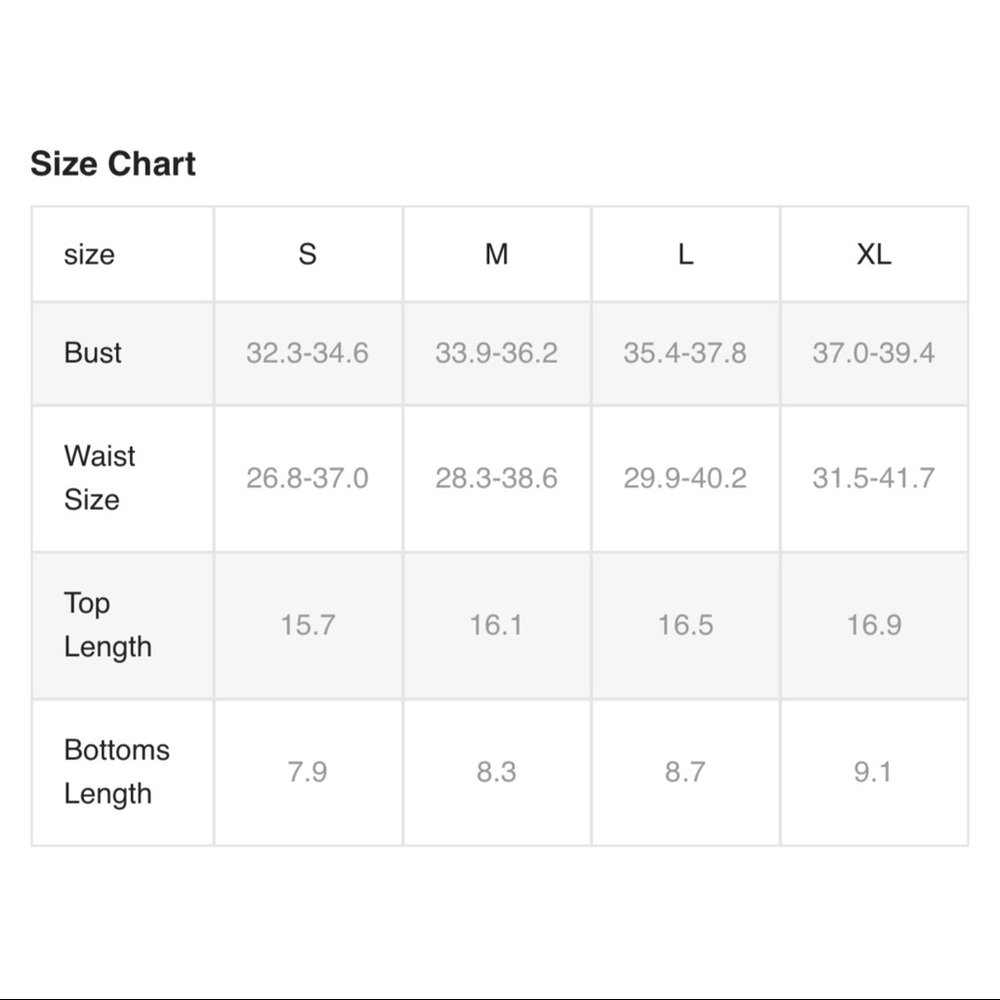Screen dimensions: 1000x1000
Task: Click the Top Length row label
Action: point(107,625)
